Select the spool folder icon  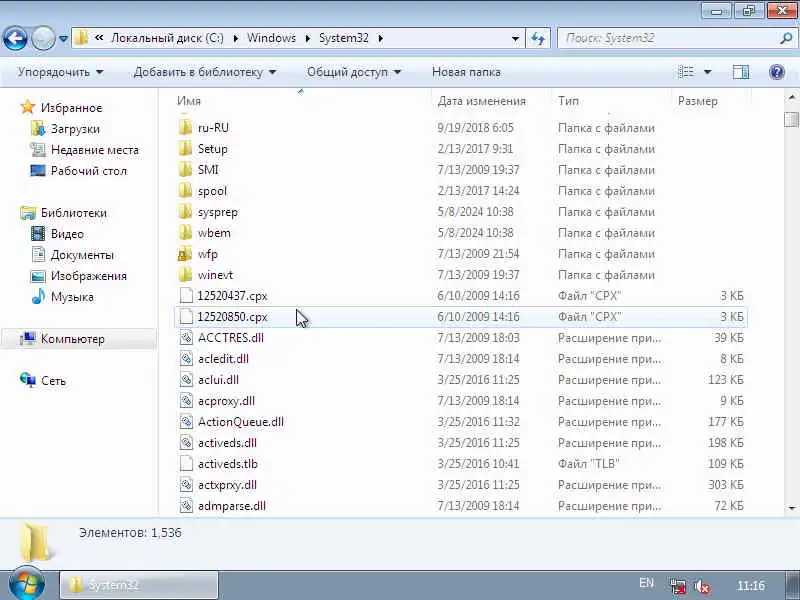coord(186,191)
